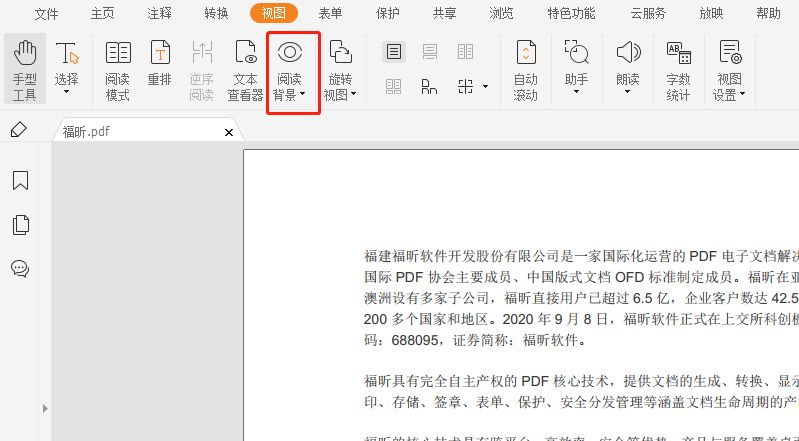Click text line starting 福建福昕软件开发股份有限公司

point(581,256)
